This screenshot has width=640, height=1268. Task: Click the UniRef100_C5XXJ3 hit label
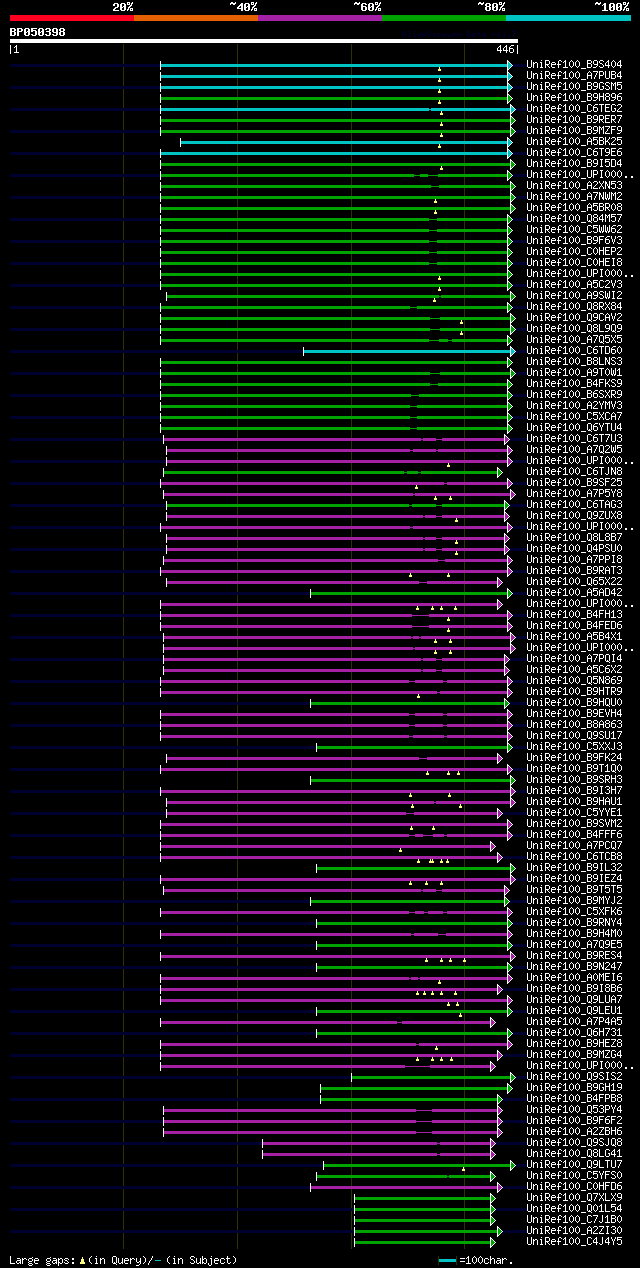574,747
